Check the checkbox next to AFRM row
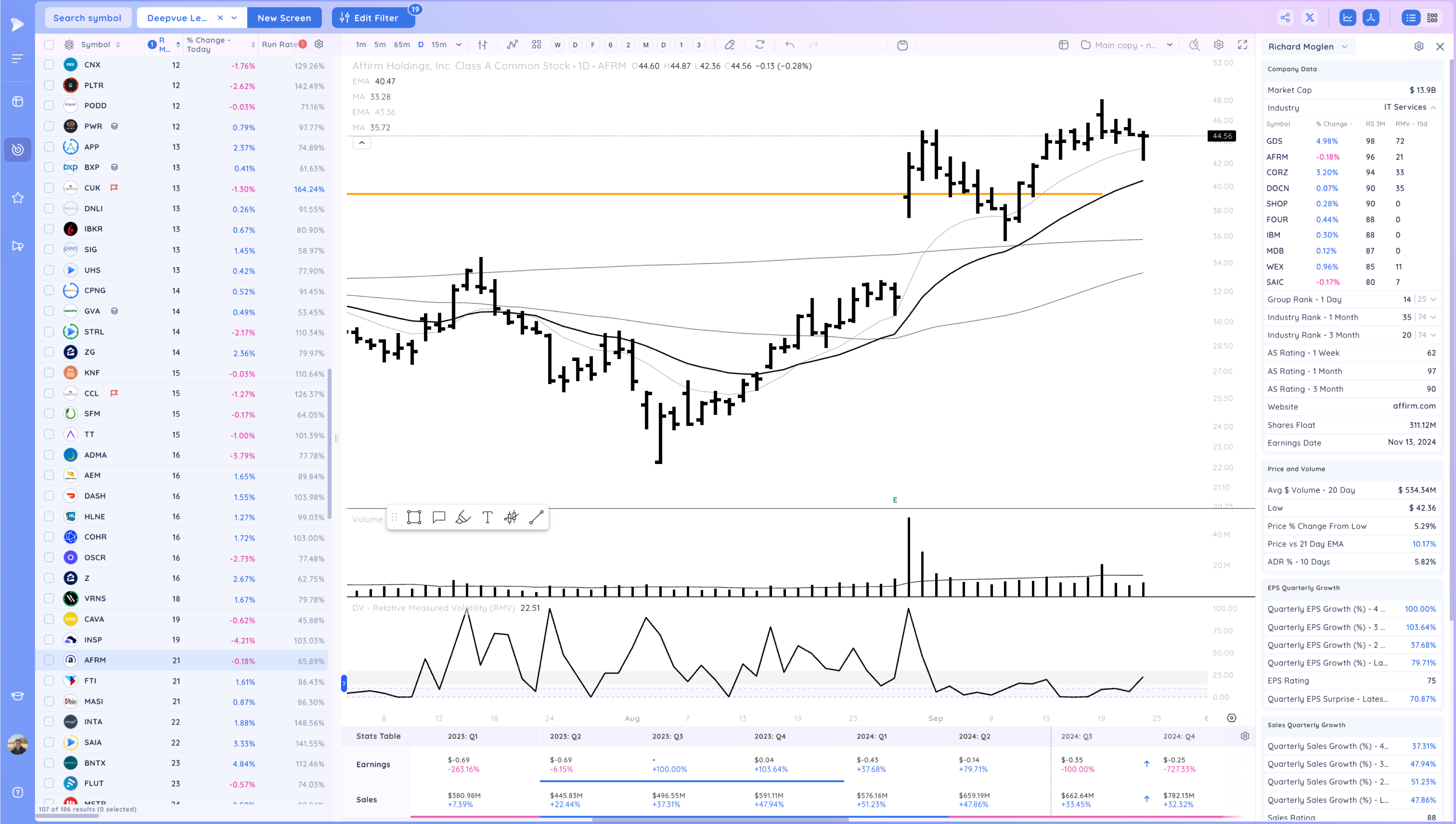 point(49,660)
